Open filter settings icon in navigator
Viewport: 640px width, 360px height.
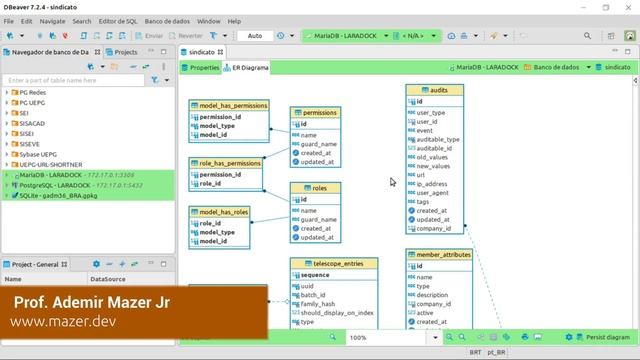(x=155, y=80)
